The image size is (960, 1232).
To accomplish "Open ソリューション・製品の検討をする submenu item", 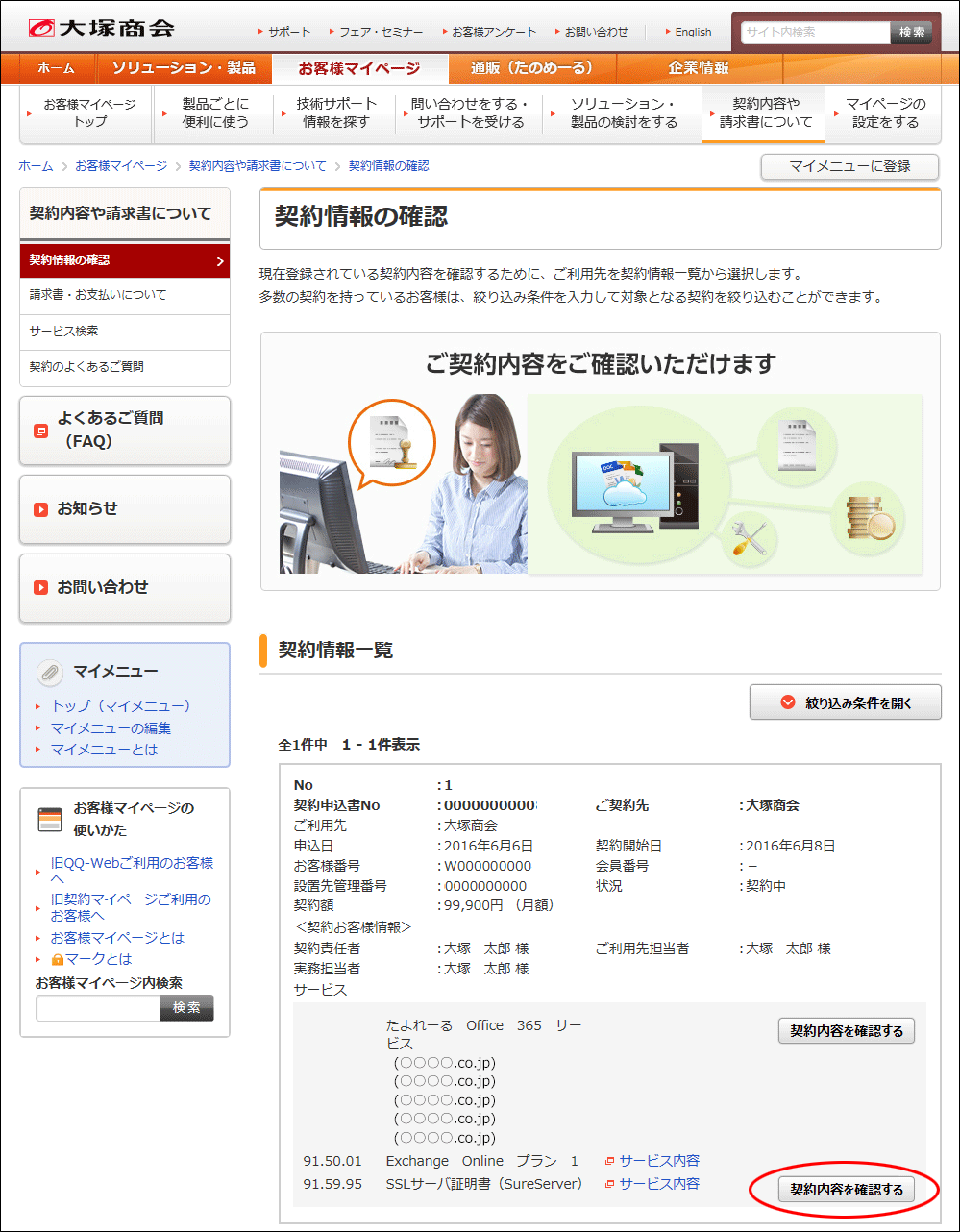I will click(621, 113).
